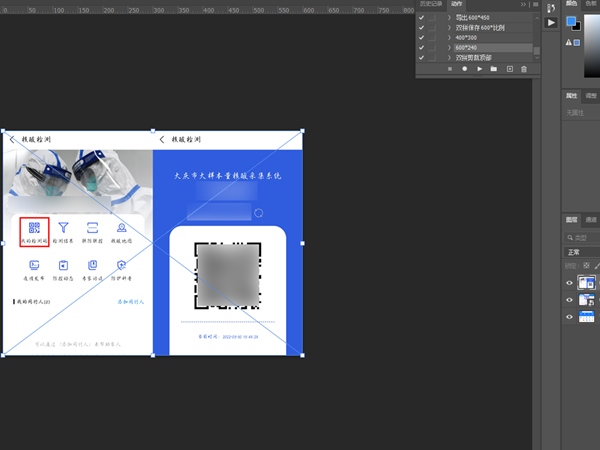Play the selected action in Actions panel footer
The image size is (600, 450).
(479, 69)
